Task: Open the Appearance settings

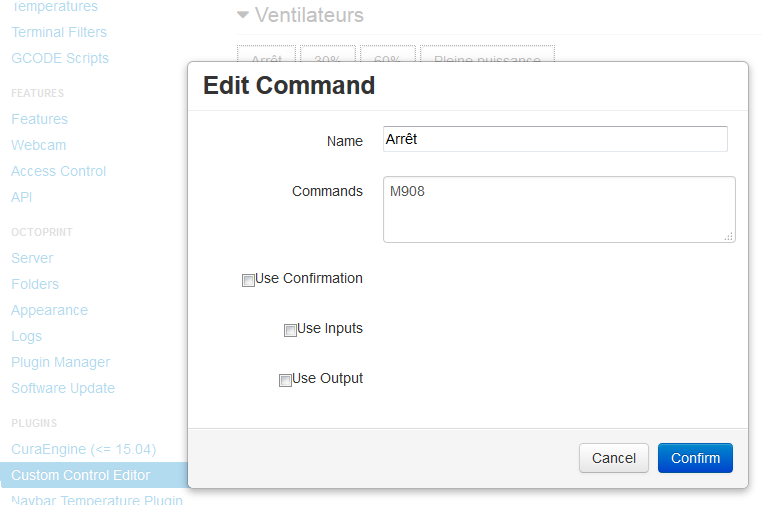Action: (x=49, y=310)
